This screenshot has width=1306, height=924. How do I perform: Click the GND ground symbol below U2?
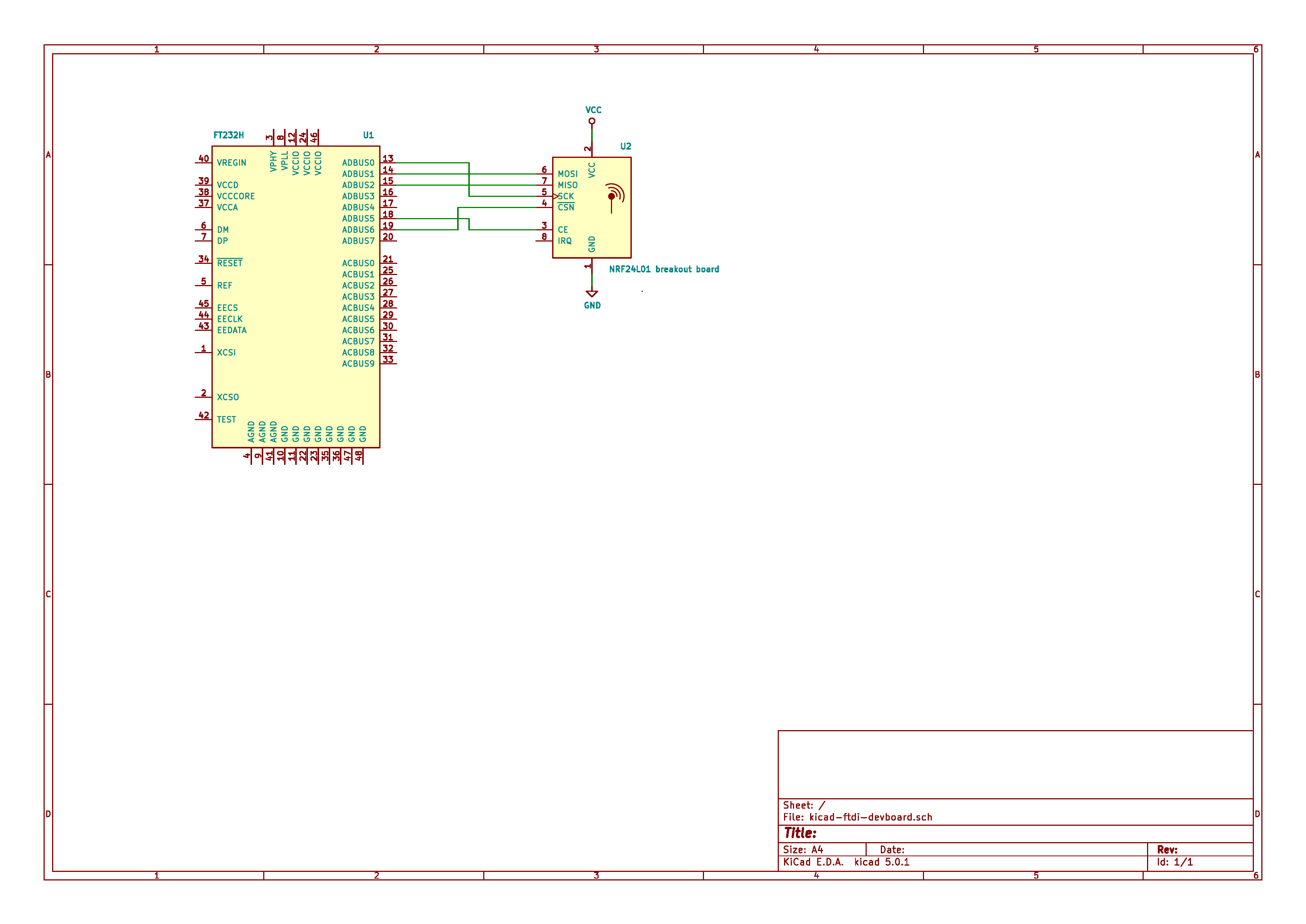(592, 294)
